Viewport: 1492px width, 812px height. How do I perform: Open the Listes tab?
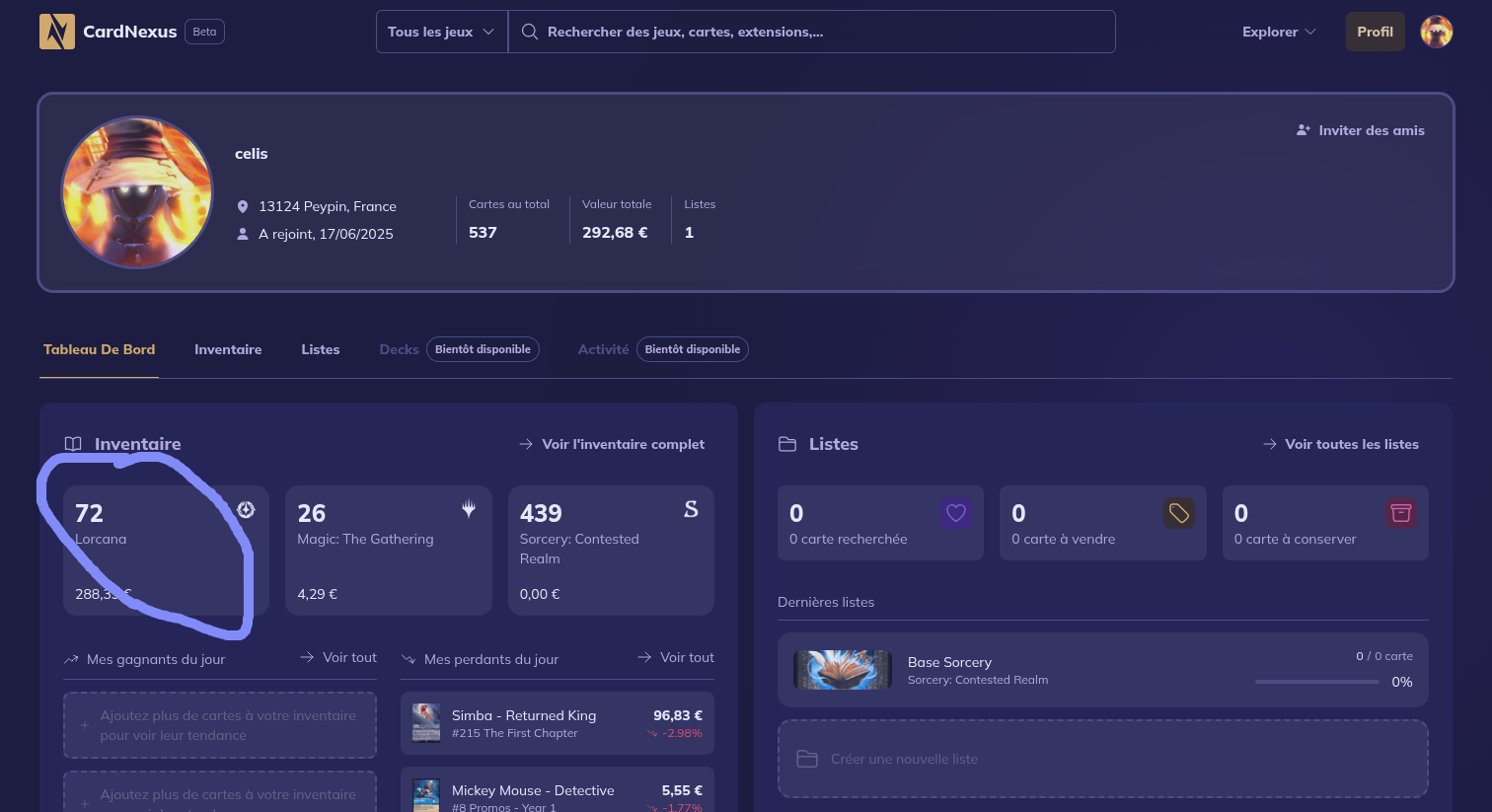(321, 349)
